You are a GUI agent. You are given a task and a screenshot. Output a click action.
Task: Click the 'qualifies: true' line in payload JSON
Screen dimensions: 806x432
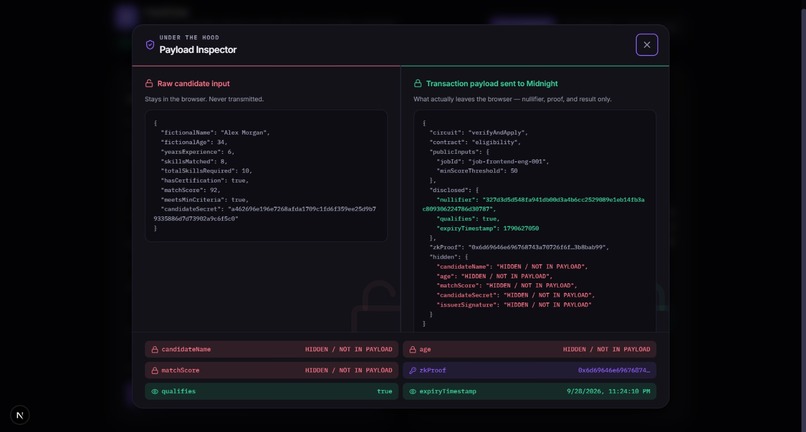tap(468, 219)
